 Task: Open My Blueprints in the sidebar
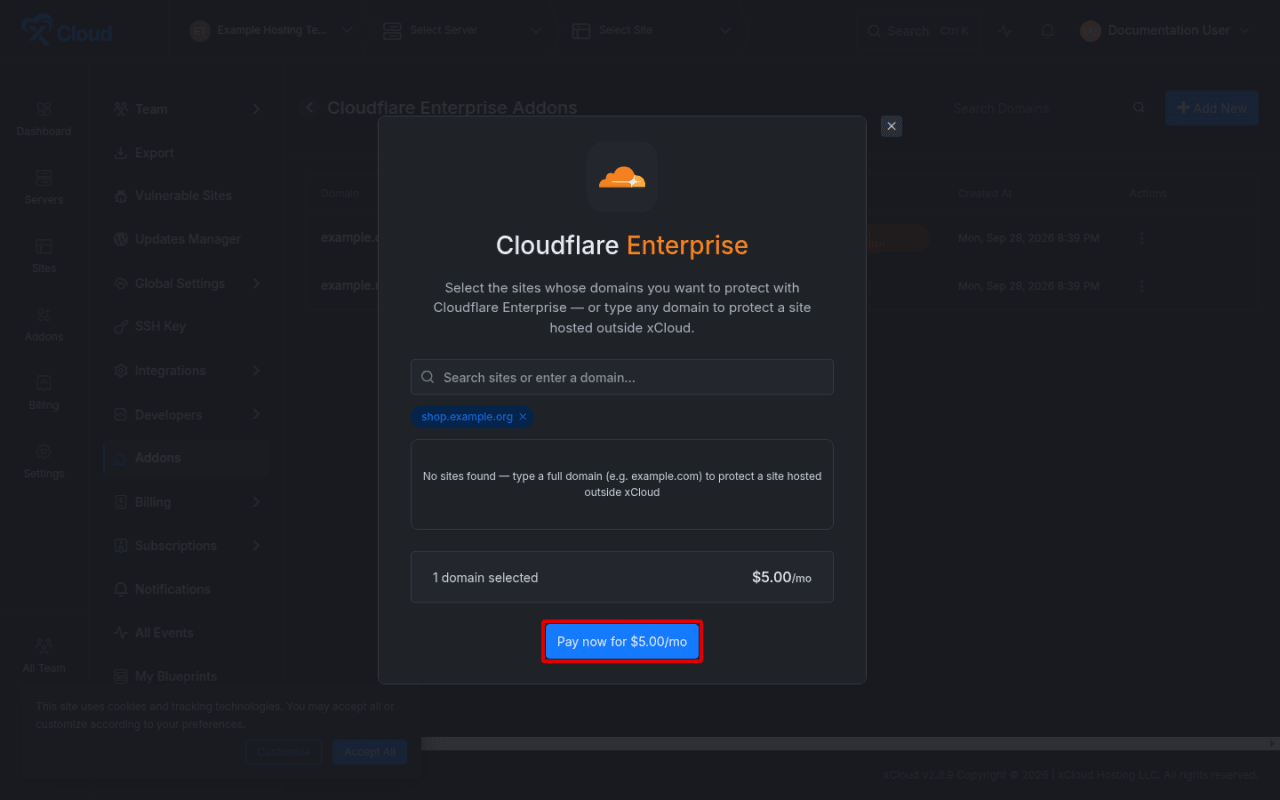click(x=186, y=677)
